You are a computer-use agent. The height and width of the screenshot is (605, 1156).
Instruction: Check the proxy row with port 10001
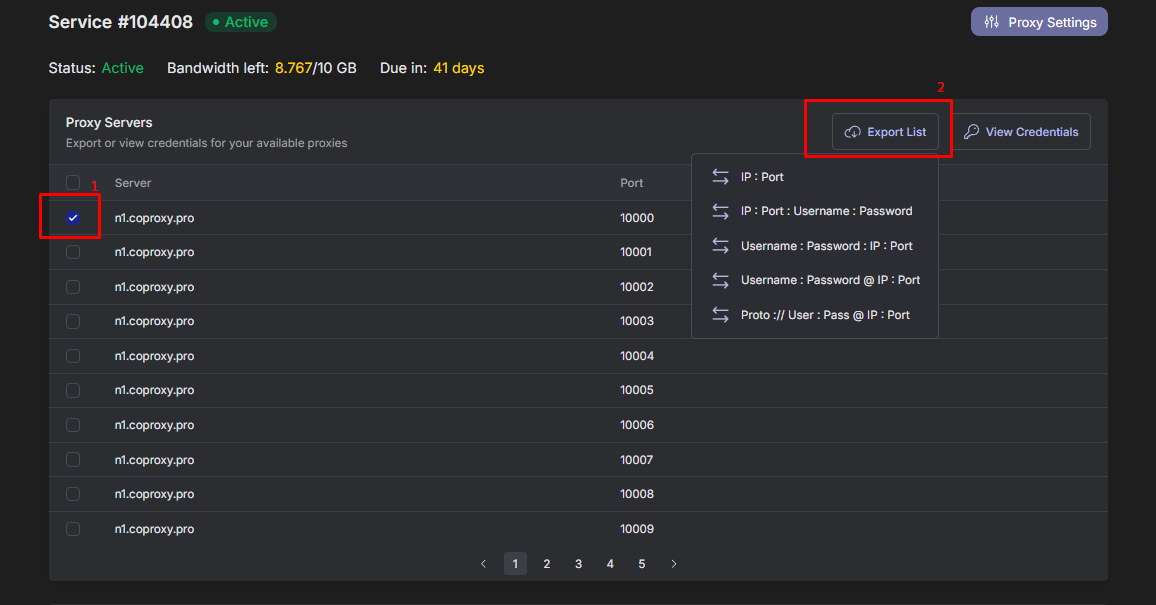(x=73, y=252)
